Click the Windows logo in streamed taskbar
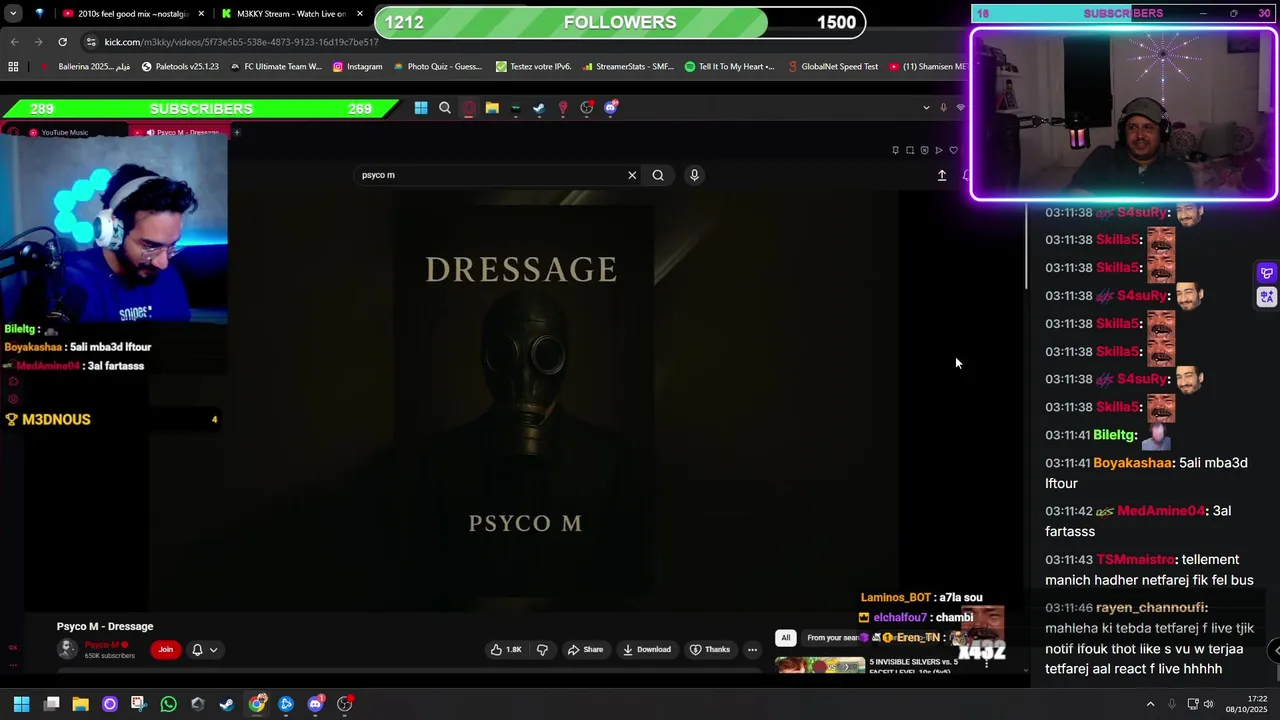This screenshot has width=1280, height=720. tap(421, 108)
